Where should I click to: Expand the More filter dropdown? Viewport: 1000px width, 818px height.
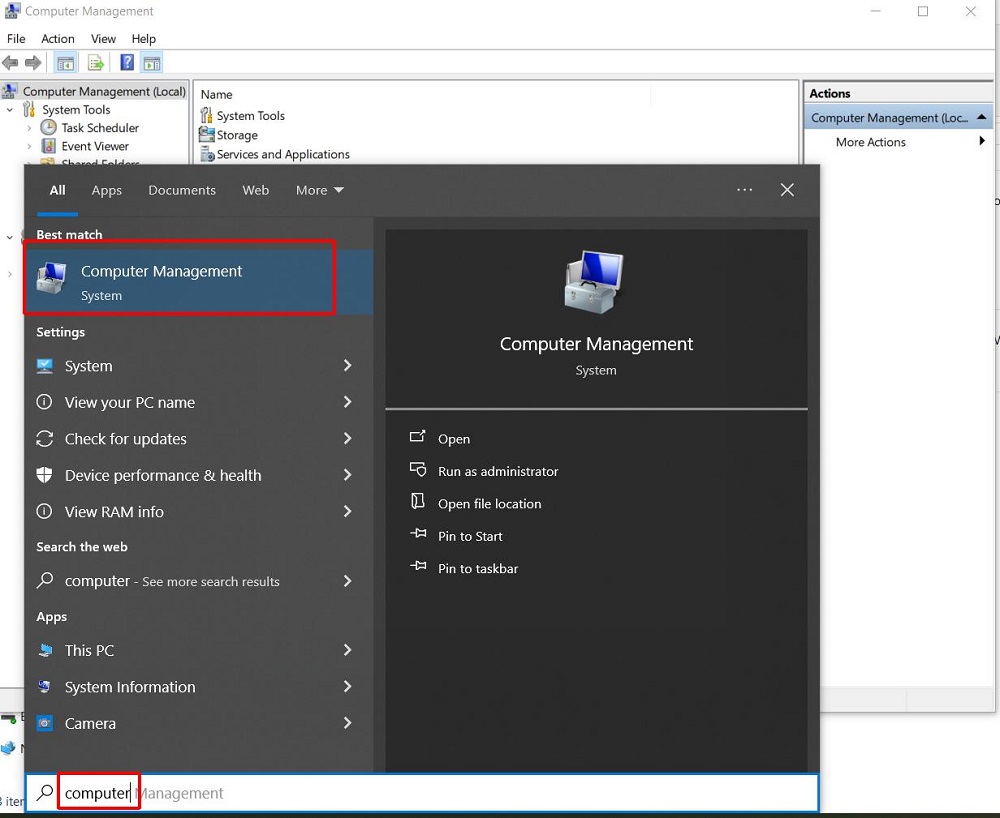coord(319,190)
